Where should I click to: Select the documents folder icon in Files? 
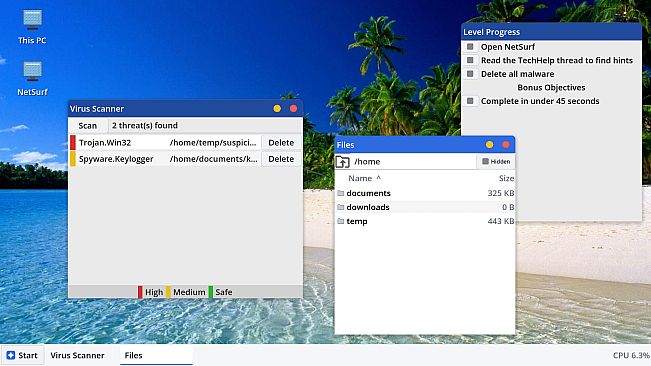pyautogui.click(x=341, y=193)
